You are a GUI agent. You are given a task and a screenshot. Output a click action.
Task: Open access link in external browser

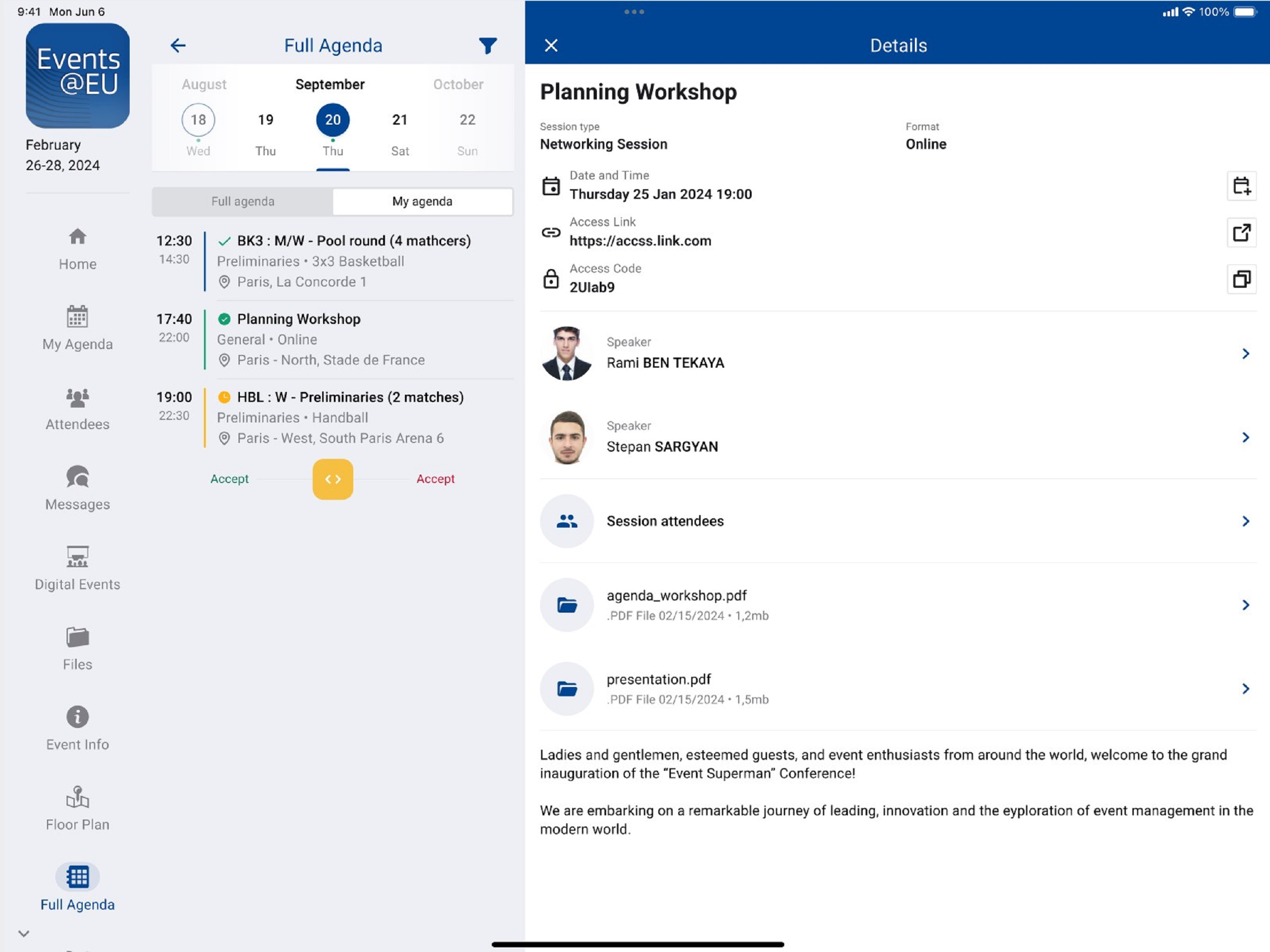tap(1241, 232)
